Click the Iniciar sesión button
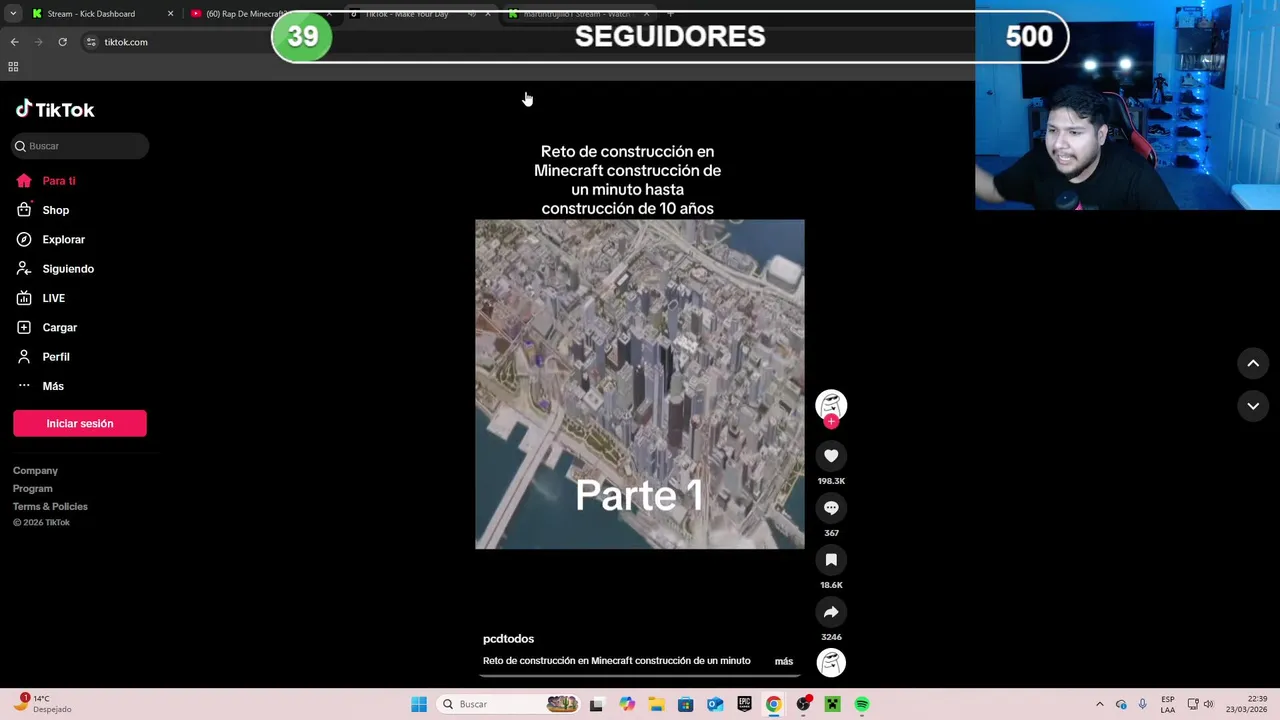Screen dimensions: 1280x720 (x=80, y=423)
